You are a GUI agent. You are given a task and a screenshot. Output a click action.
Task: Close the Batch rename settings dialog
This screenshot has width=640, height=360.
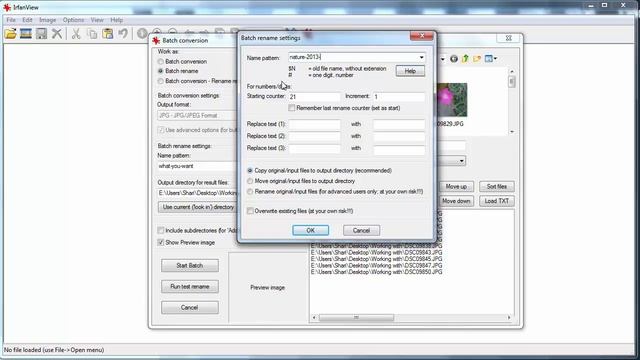point(422,36)
